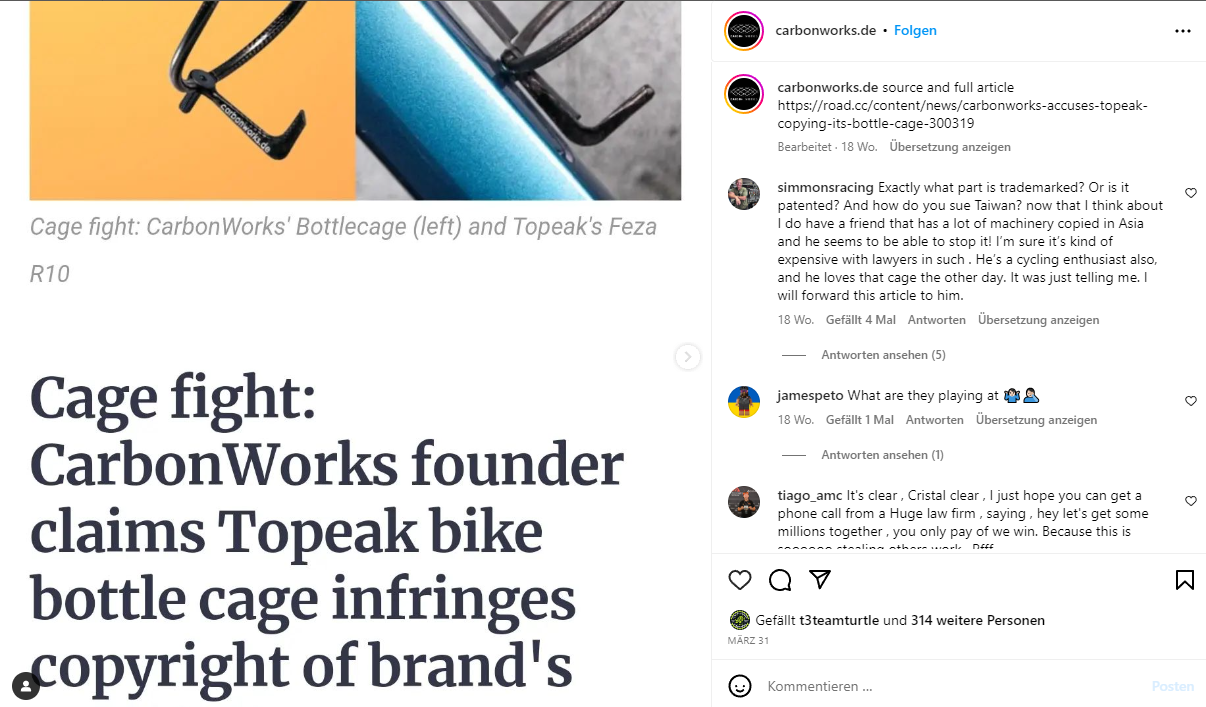Show translation of the post caption
The width and height of the screenshot is (1206, 707).
click(x=950, y=147)
